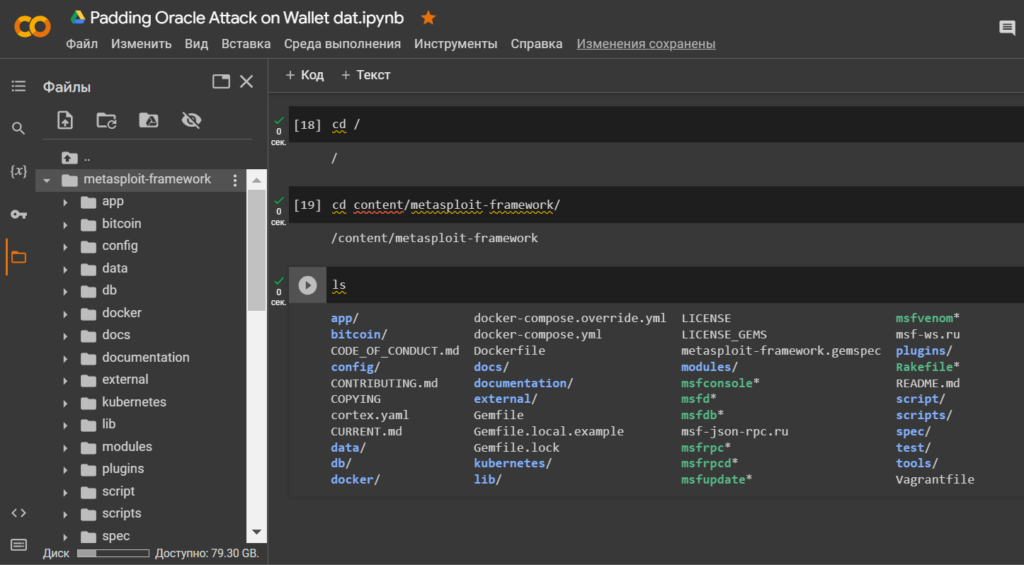Click 'msfvenom*' in ls output
This screenshot has width=1024, height=565.
point(927,318)
